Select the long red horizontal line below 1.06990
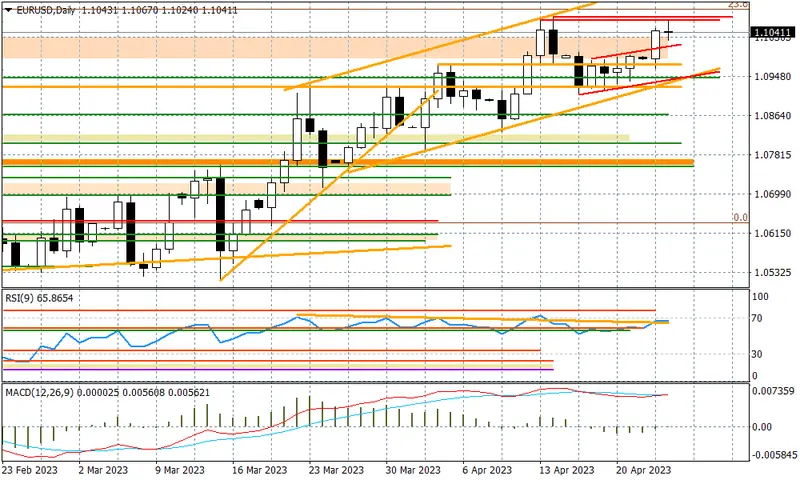 (220, 221)
